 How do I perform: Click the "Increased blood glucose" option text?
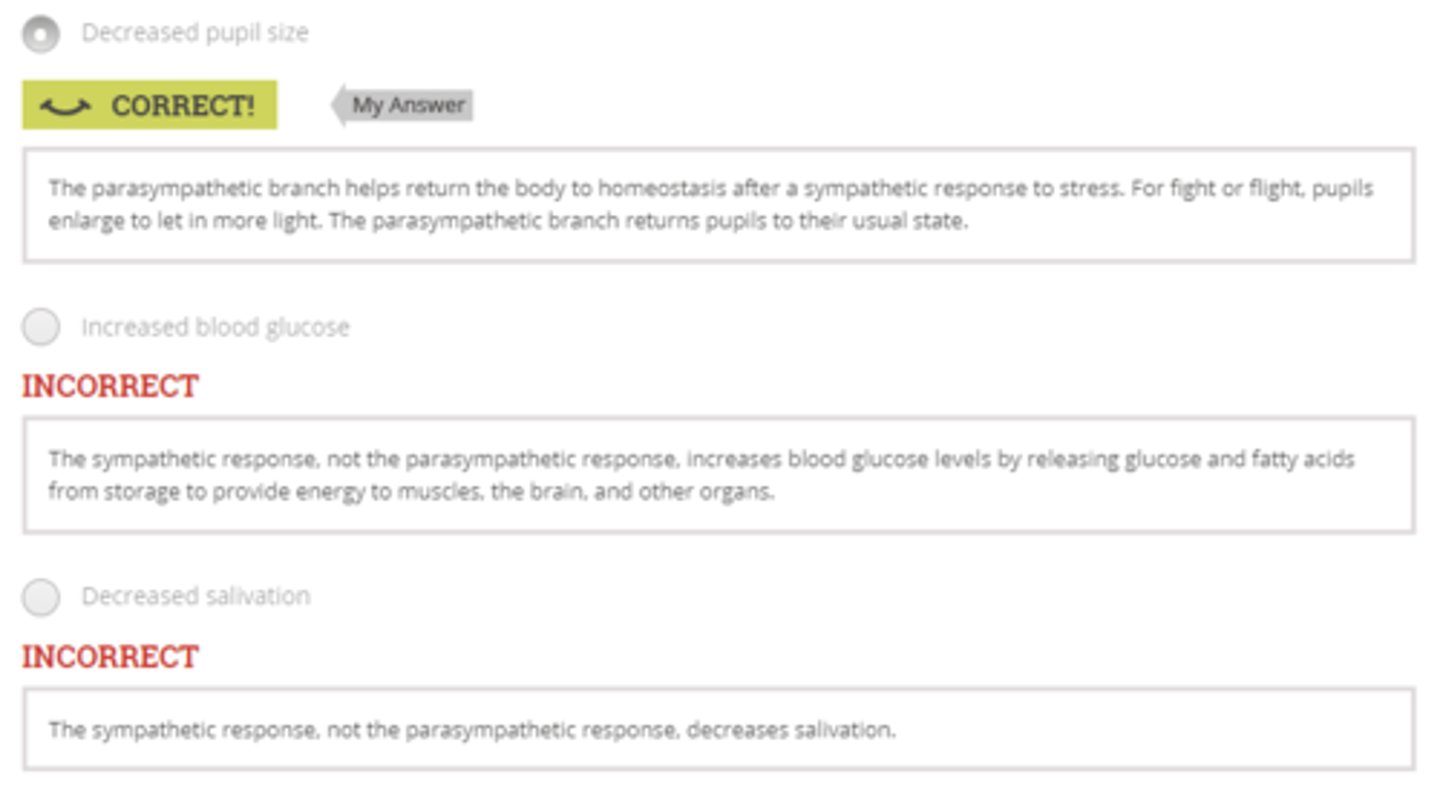(x=215, y=327)
